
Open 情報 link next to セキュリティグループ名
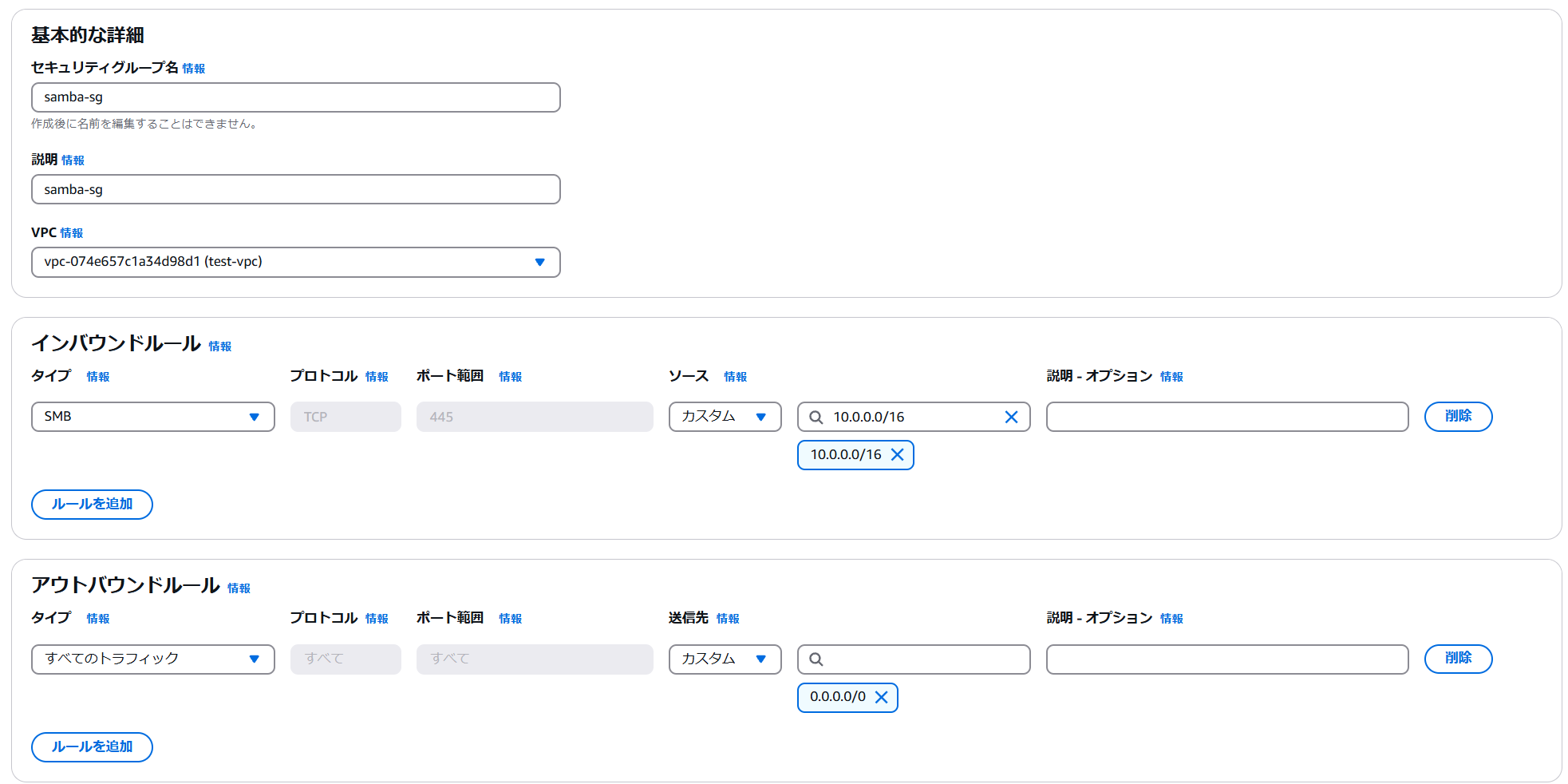[x=194, y=69]
